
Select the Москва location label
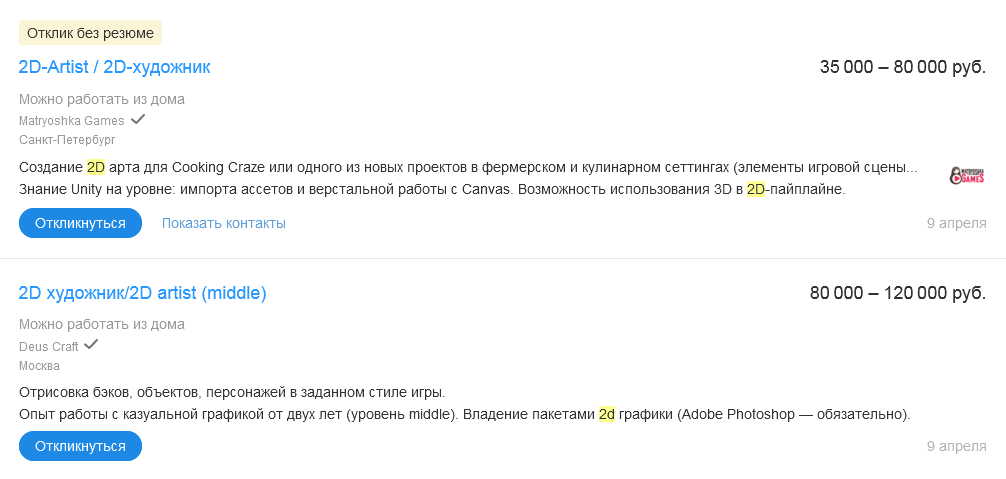pyautogui.click(x=40, y=366)
